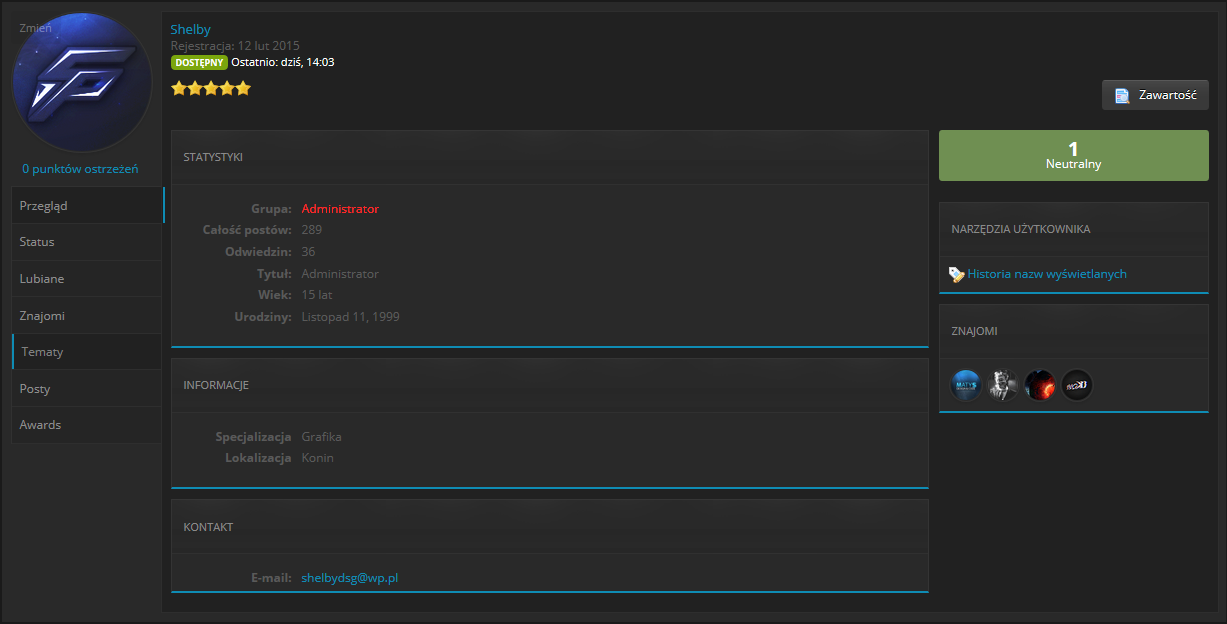
Task: Click the green Neutralny reputation box
Action: pyautogui.click(x=1073, y=156)
